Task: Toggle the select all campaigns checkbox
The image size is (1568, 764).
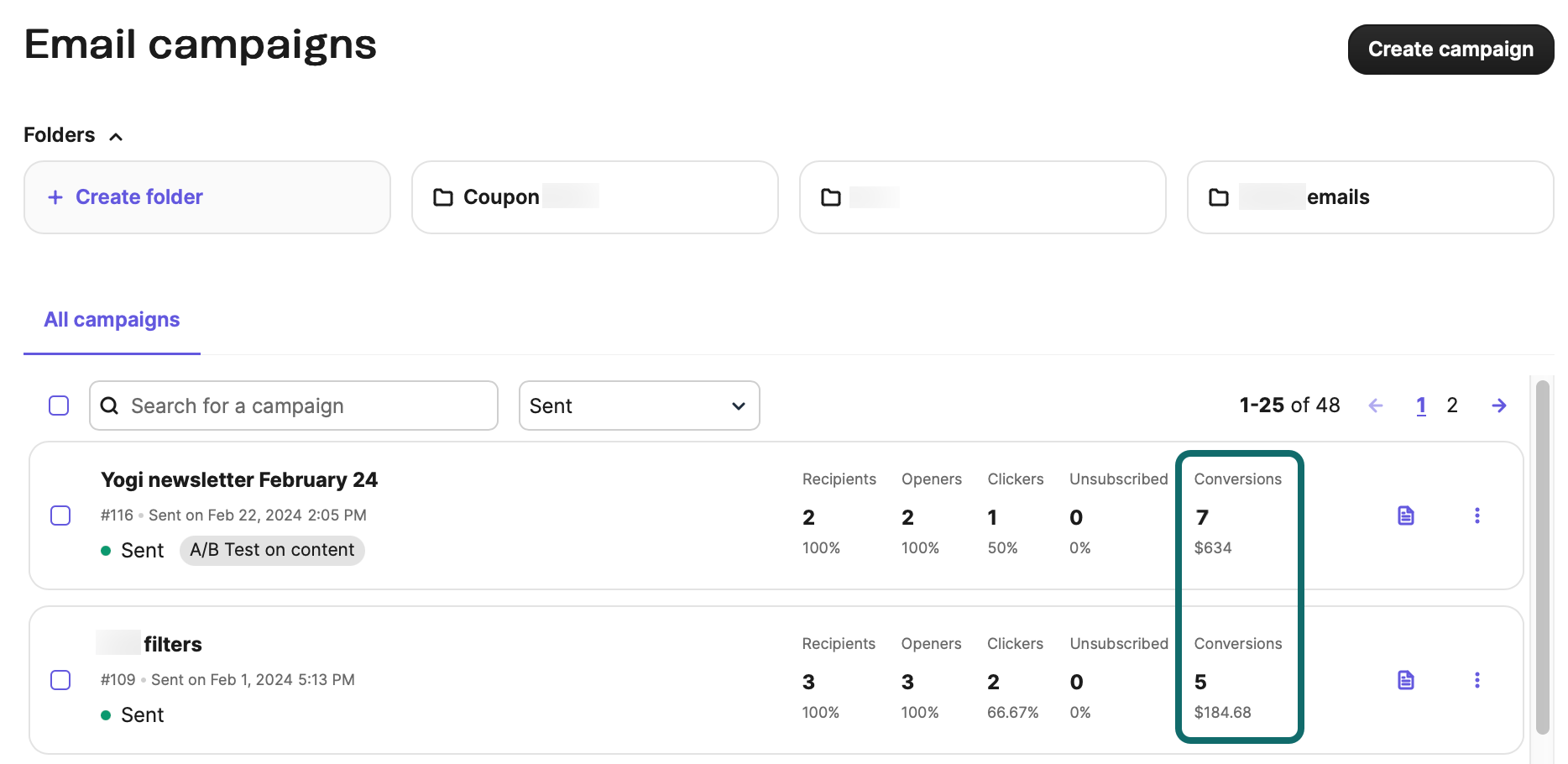Action: click(59, 406)
